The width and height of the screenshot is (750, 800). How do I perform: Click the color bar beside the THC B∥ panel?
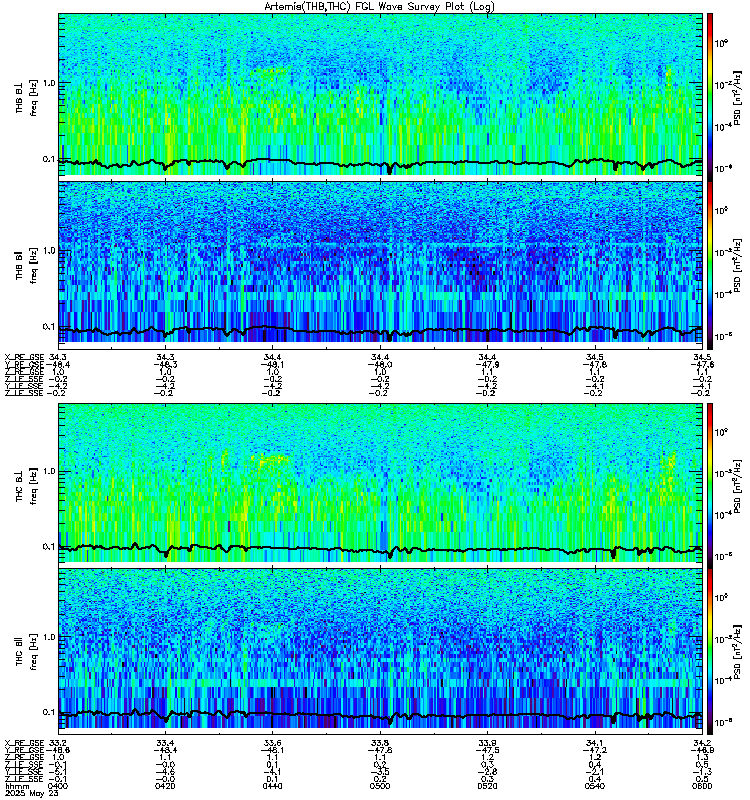[710, 652]
